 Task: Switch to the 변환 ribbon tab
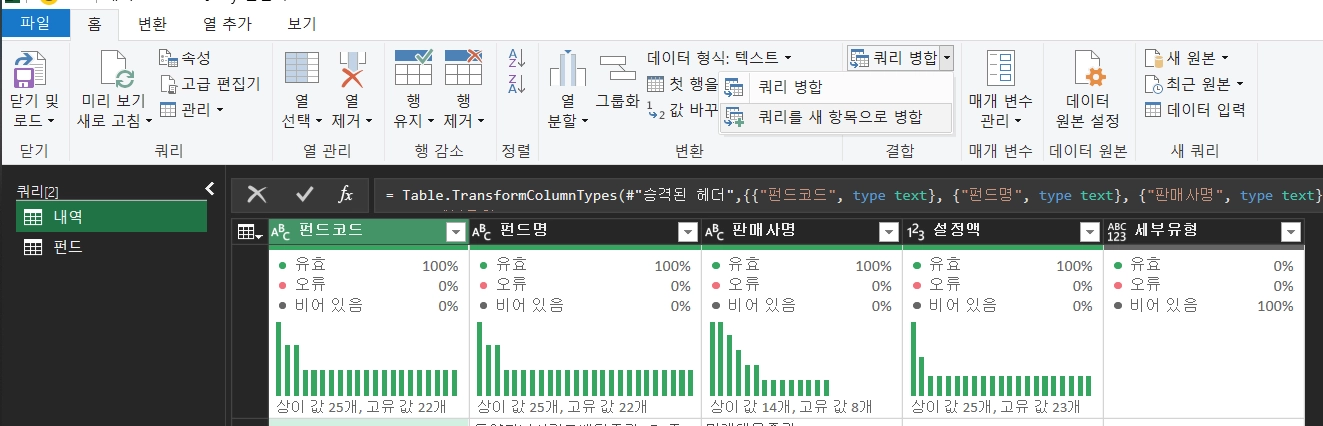point(151,23)
